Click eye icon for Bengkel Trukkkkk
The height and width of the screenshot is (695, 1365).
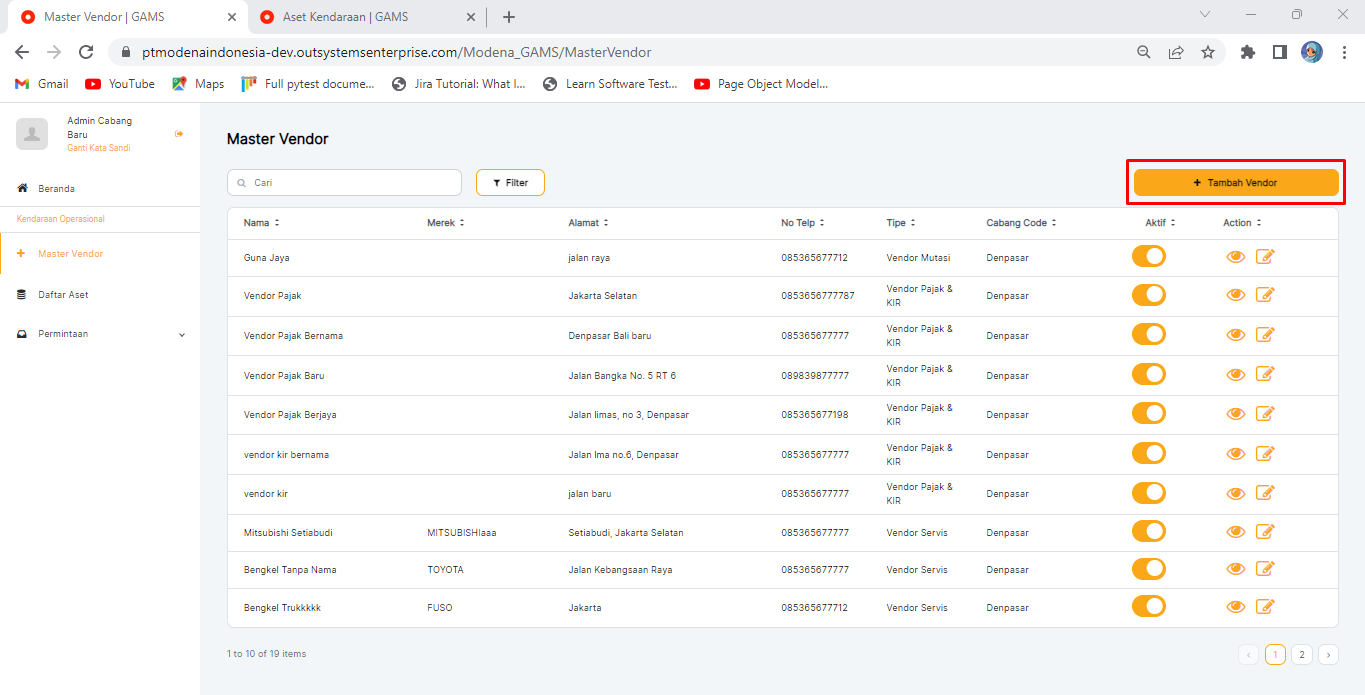(1236, 607)
